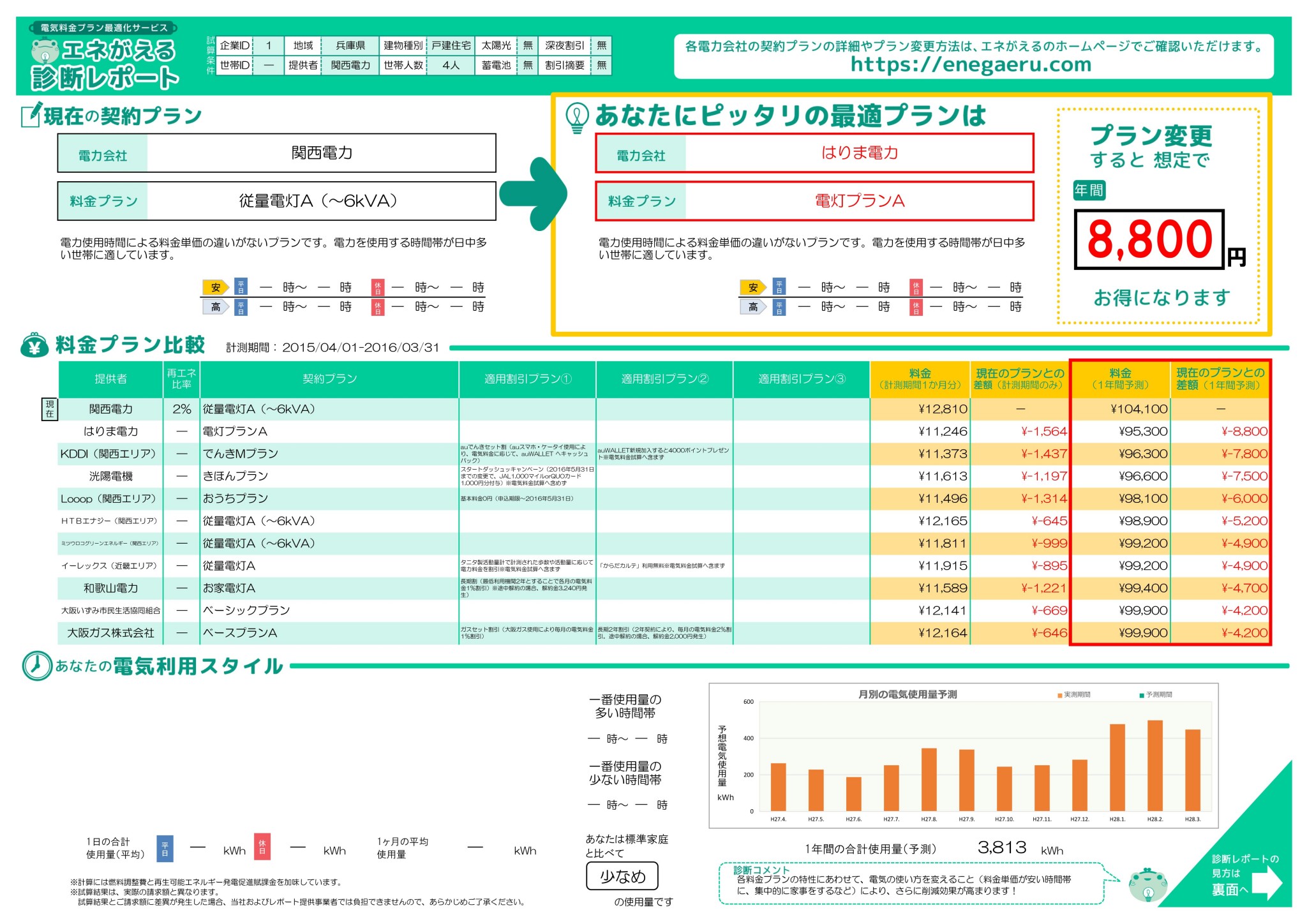This screenshot has height=924, width=1307.
Task: Click the red 休日 icon beside 1日の合計使用量
Action: 262,847
